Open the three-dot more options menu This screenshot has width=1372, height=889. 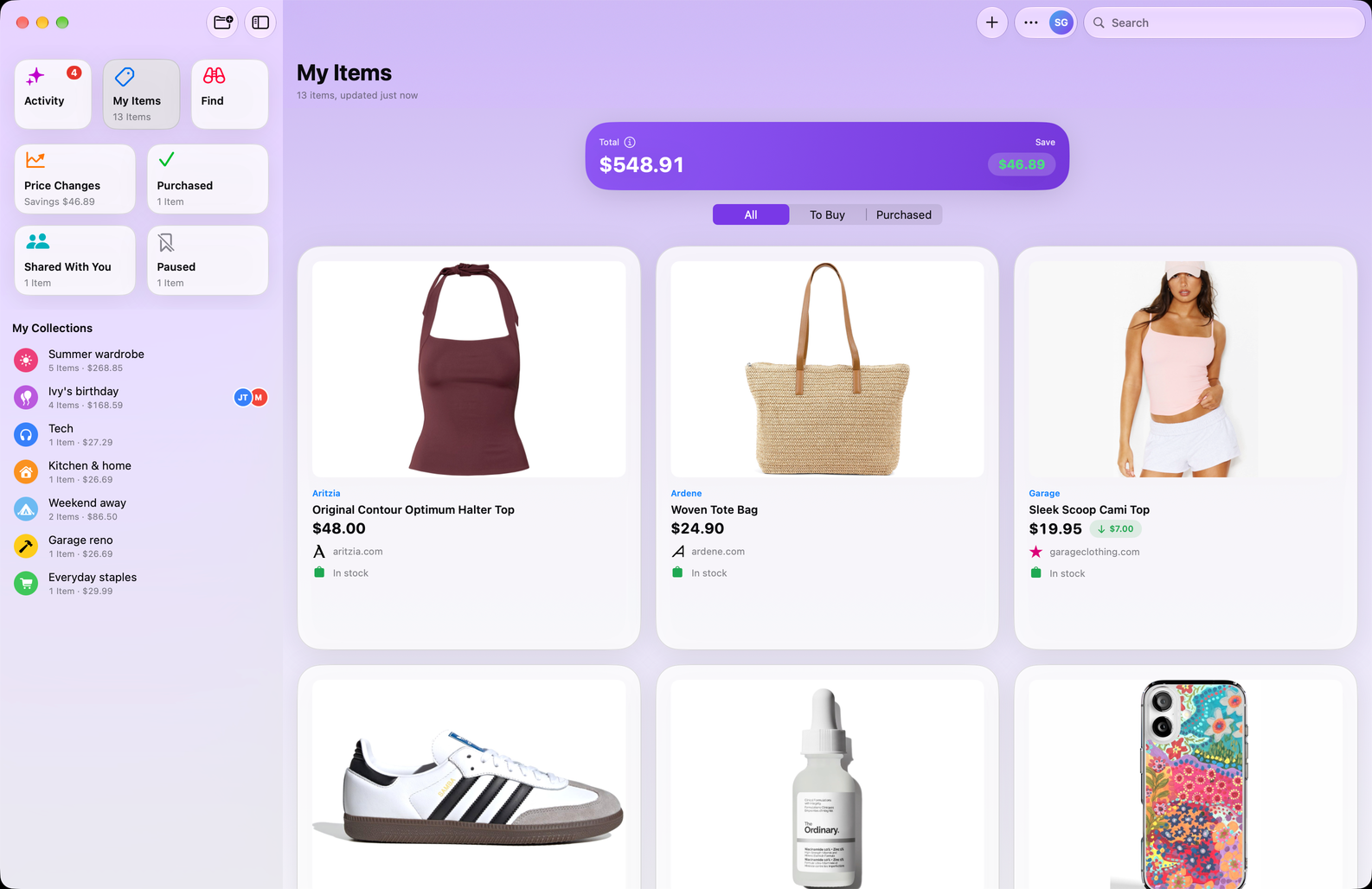tap(1031, 22)
